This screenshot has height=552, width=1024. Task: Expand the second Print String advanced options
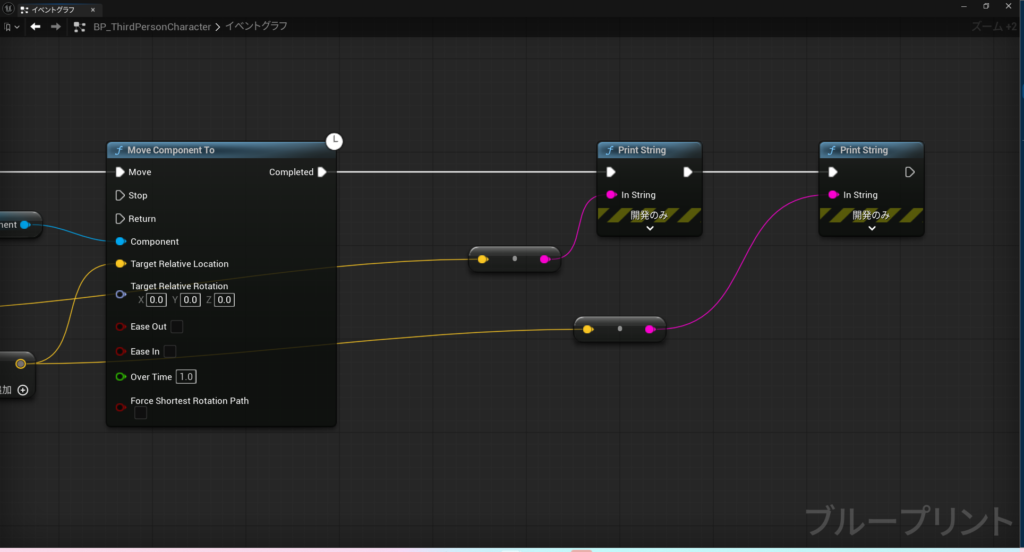click(871, 229)
